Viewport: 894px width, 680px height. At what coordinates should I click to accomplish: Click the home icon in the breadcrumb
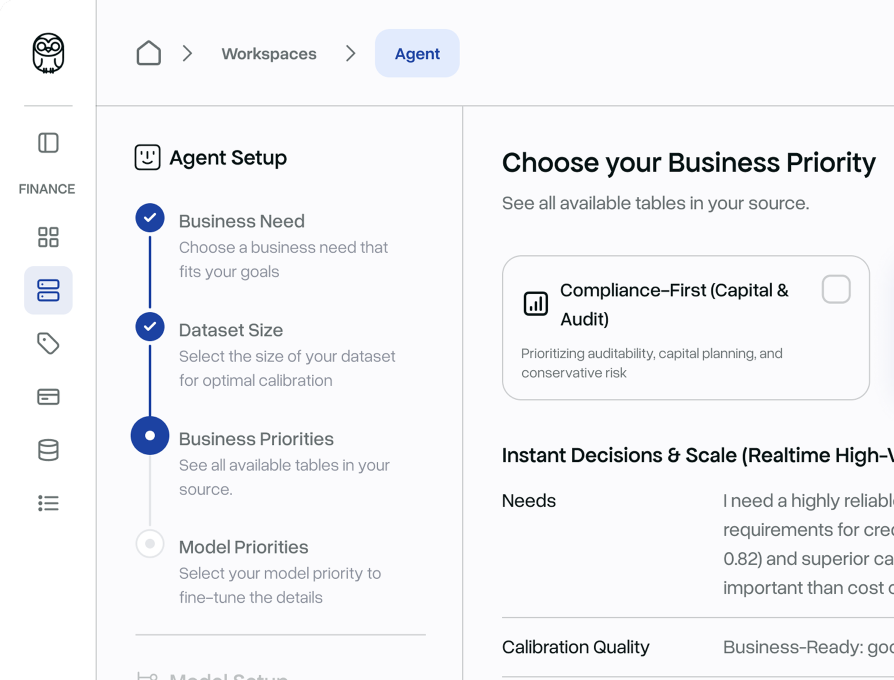tap(148, 53)
